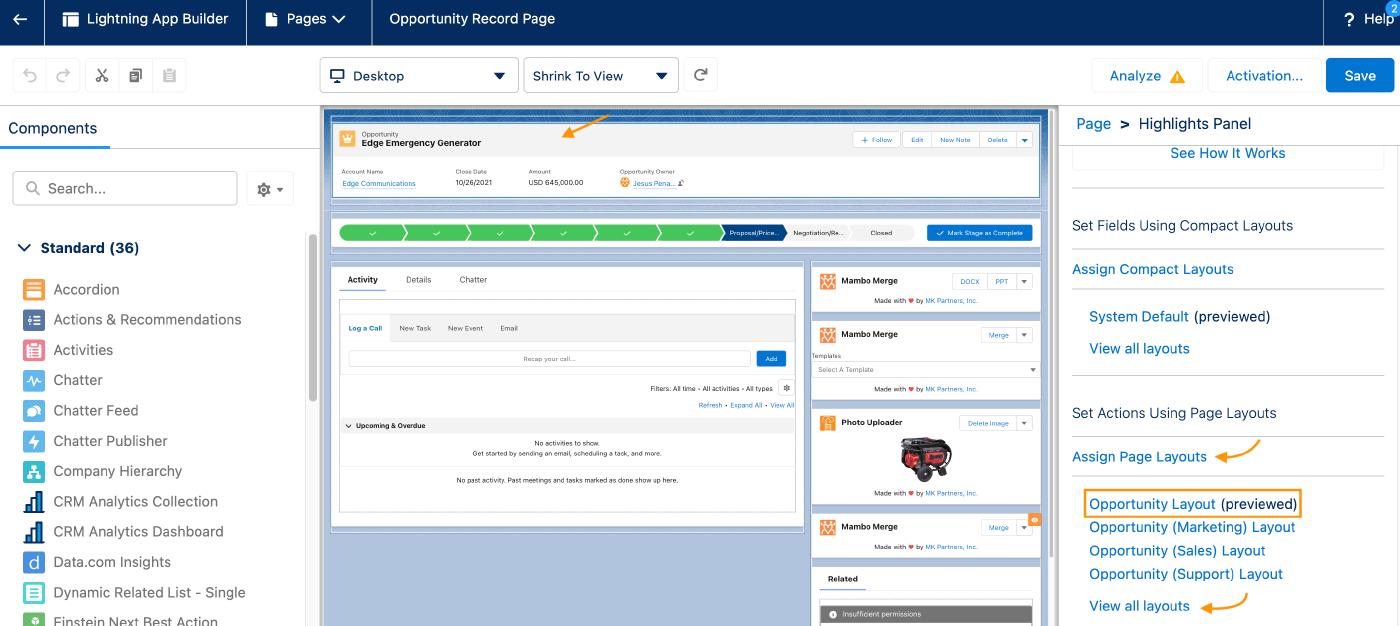Click the Activation button
The image size is (1400, 626).
pyautogui.click(x=1264, y=76)
